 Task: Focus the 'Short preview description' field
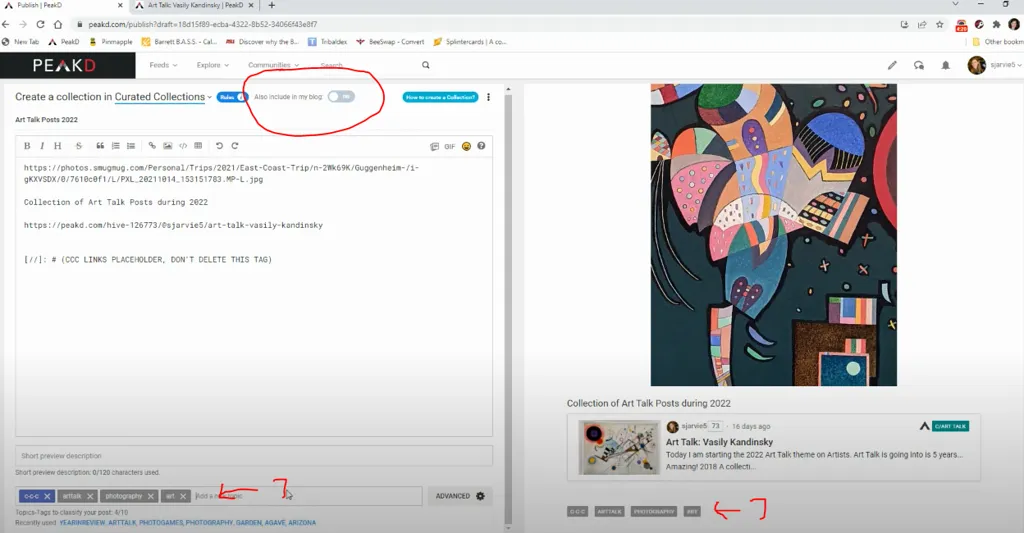(253, 456)
